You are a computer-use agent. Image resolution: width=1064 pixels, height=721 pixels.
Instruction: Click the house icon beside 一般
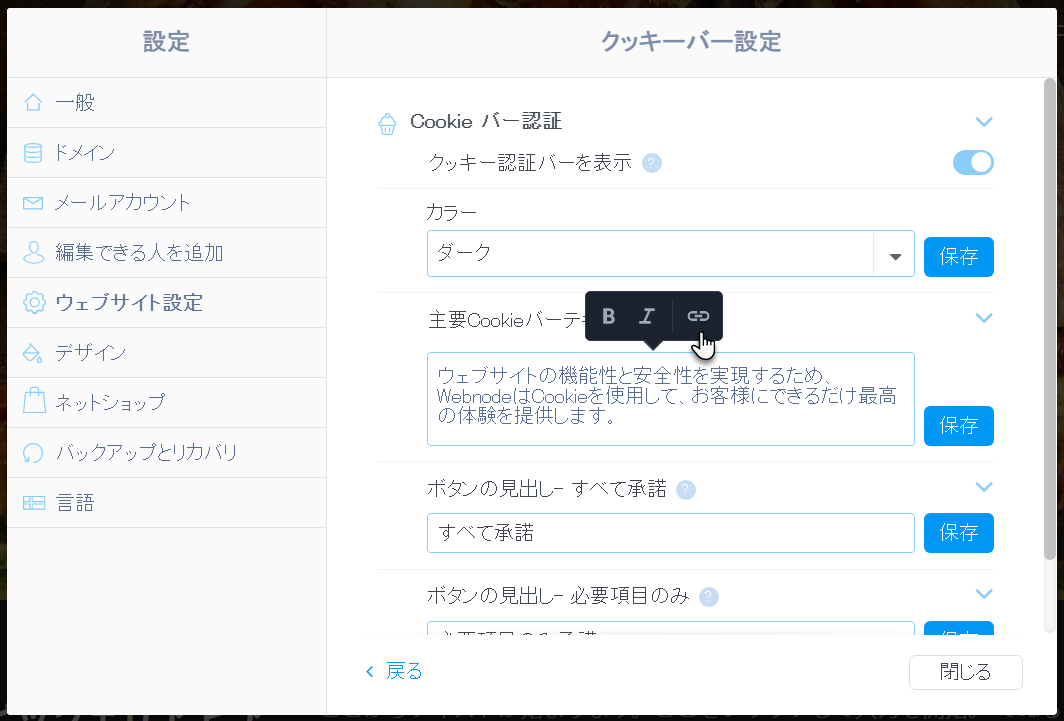pyautogui.click(x=33, y=102)
